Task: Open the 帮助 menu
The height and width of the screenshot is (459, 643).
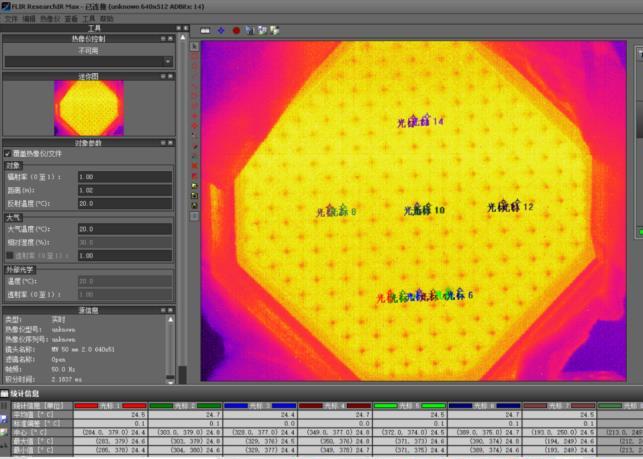Action: (107, 18)
